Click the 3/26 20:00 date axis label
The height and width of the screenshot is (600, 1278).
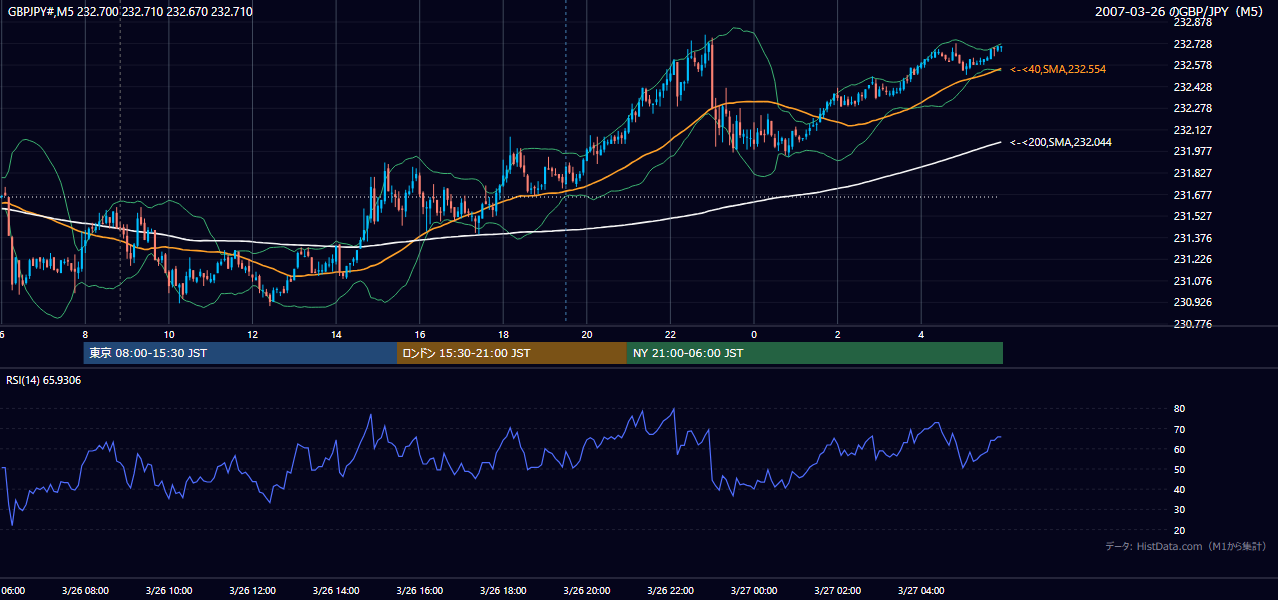click(585, 590)
